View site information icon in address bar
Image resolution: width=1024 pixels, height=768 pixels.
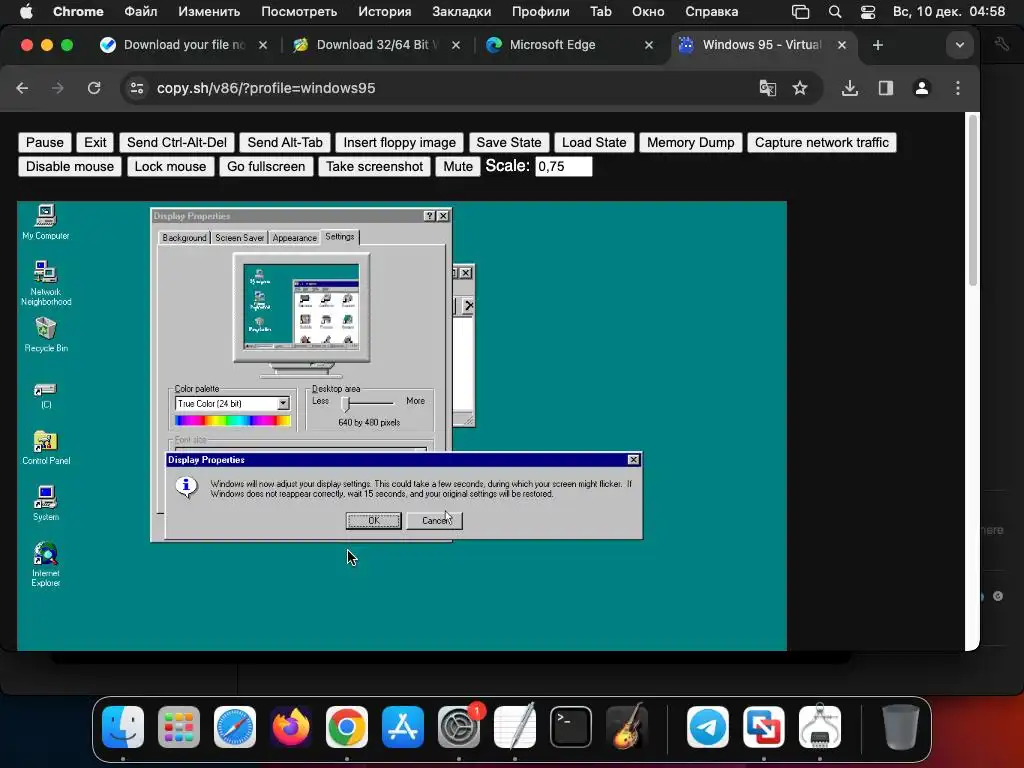click(x=136, y=88)
